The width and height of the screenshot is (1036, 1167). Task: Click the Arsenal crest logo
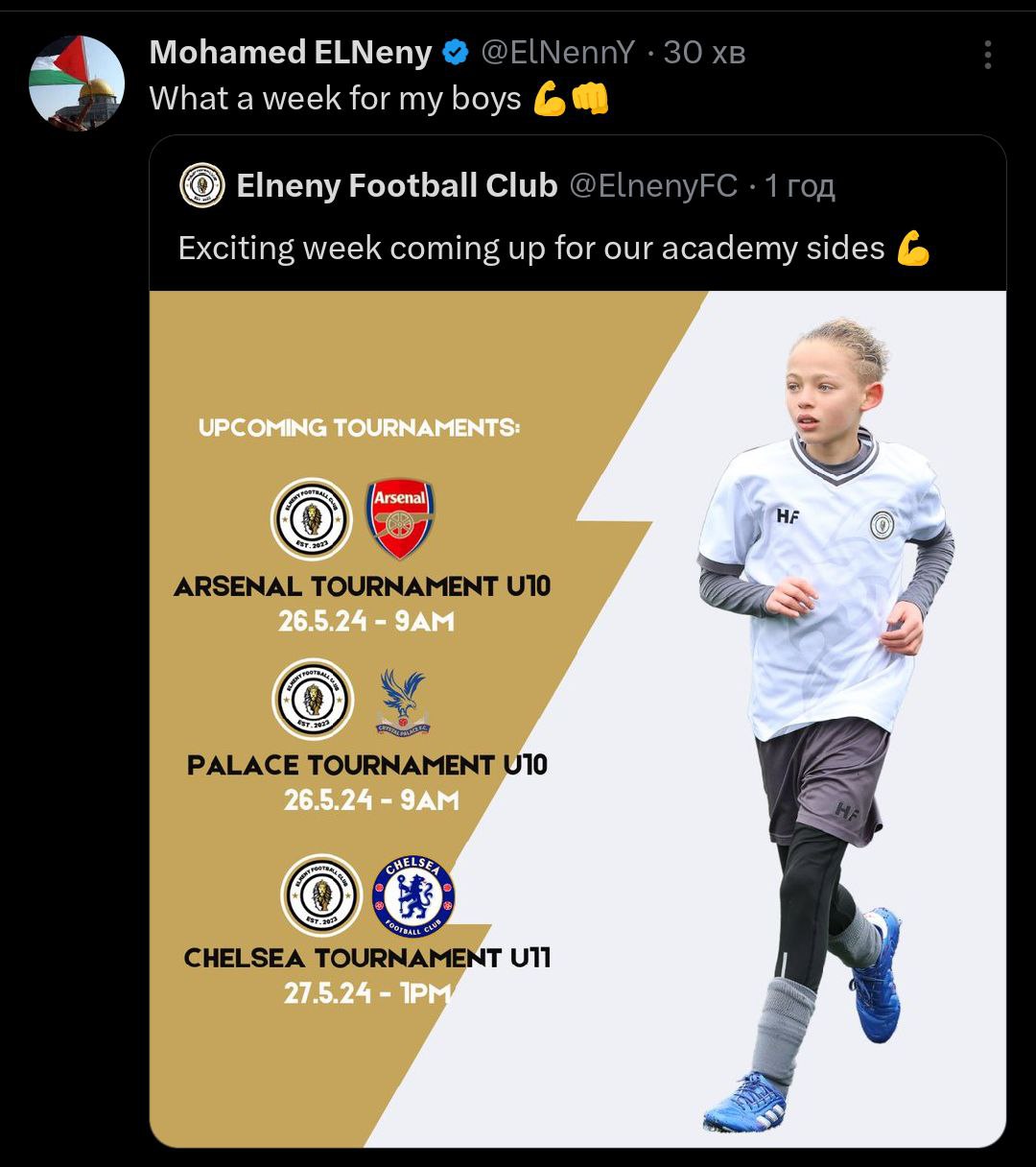pyautogui.click(x=400, y=519)
